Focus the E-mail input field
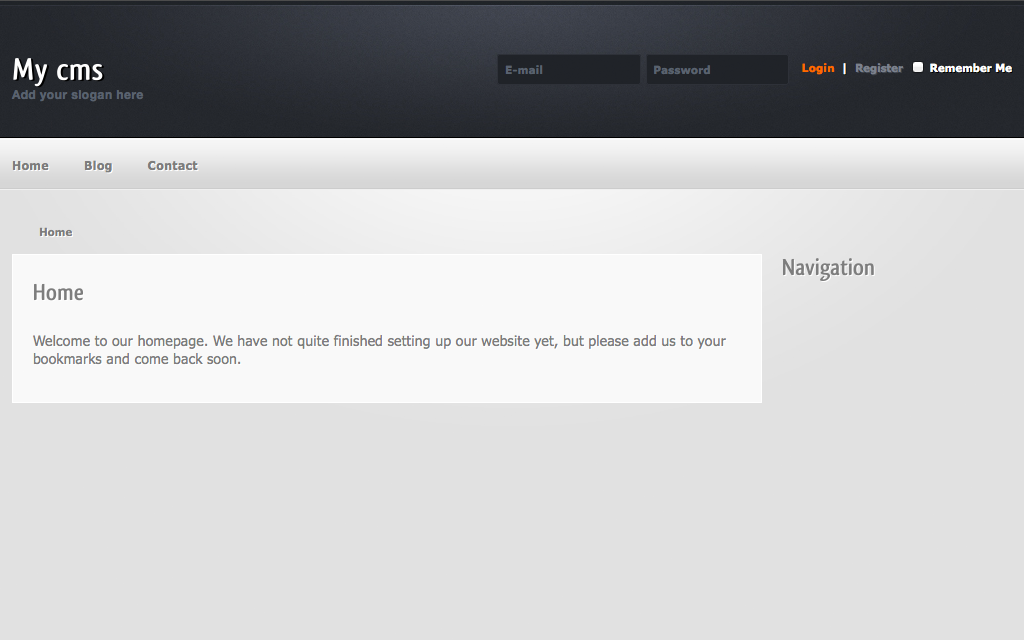Screen dimensions: 1024x640 click(568, 70)
